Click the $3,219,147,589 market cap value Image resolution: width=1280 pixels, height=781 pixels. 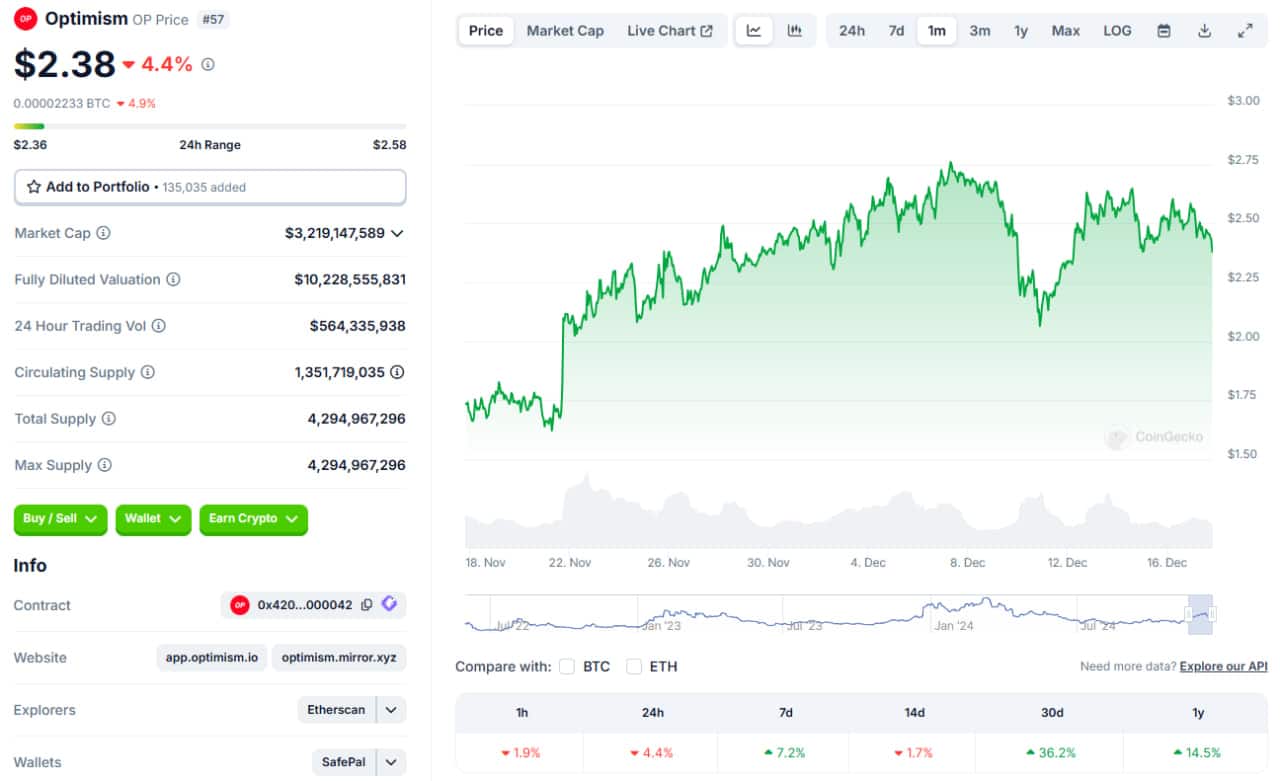tap(335, 233)
